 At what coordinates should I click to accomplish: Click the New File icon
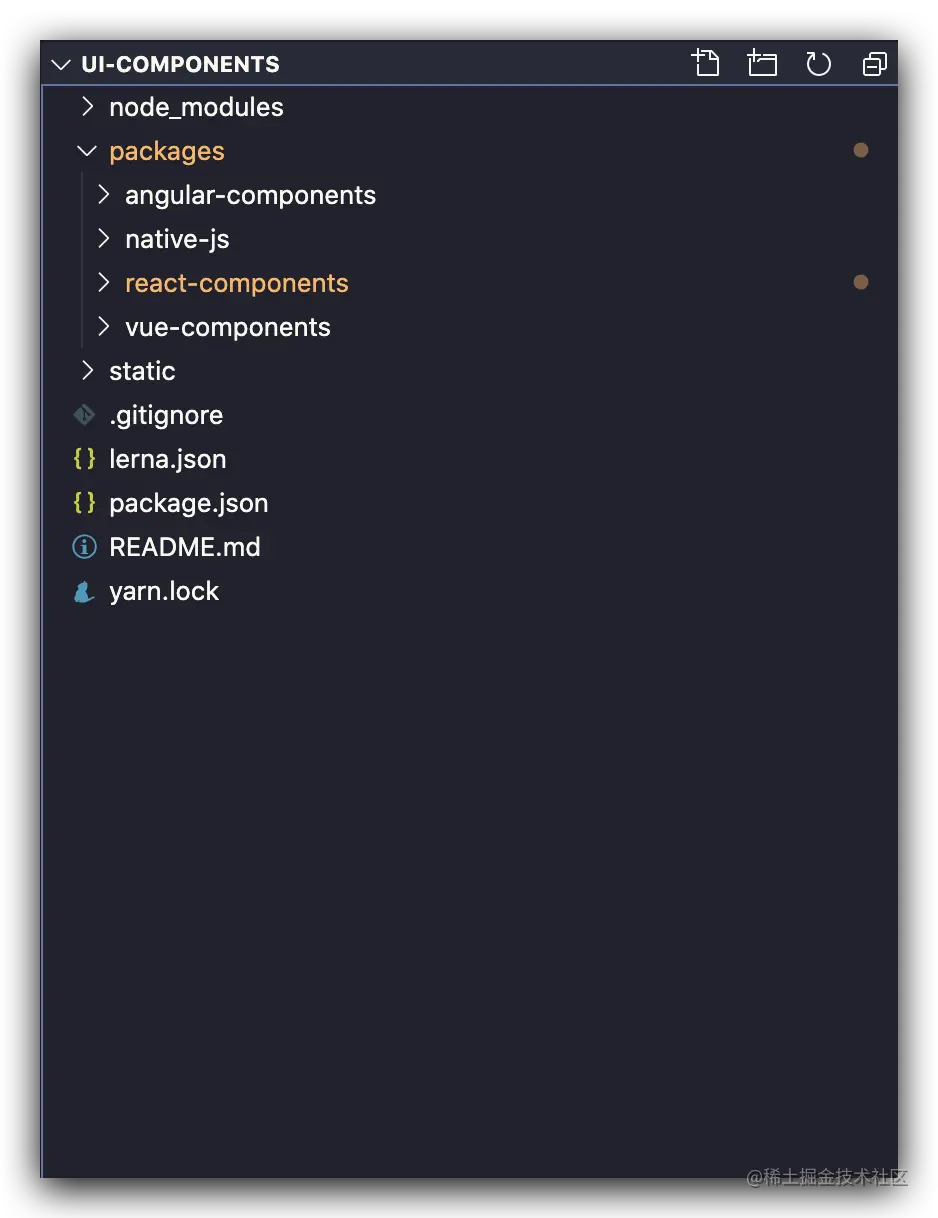(706, 64)
